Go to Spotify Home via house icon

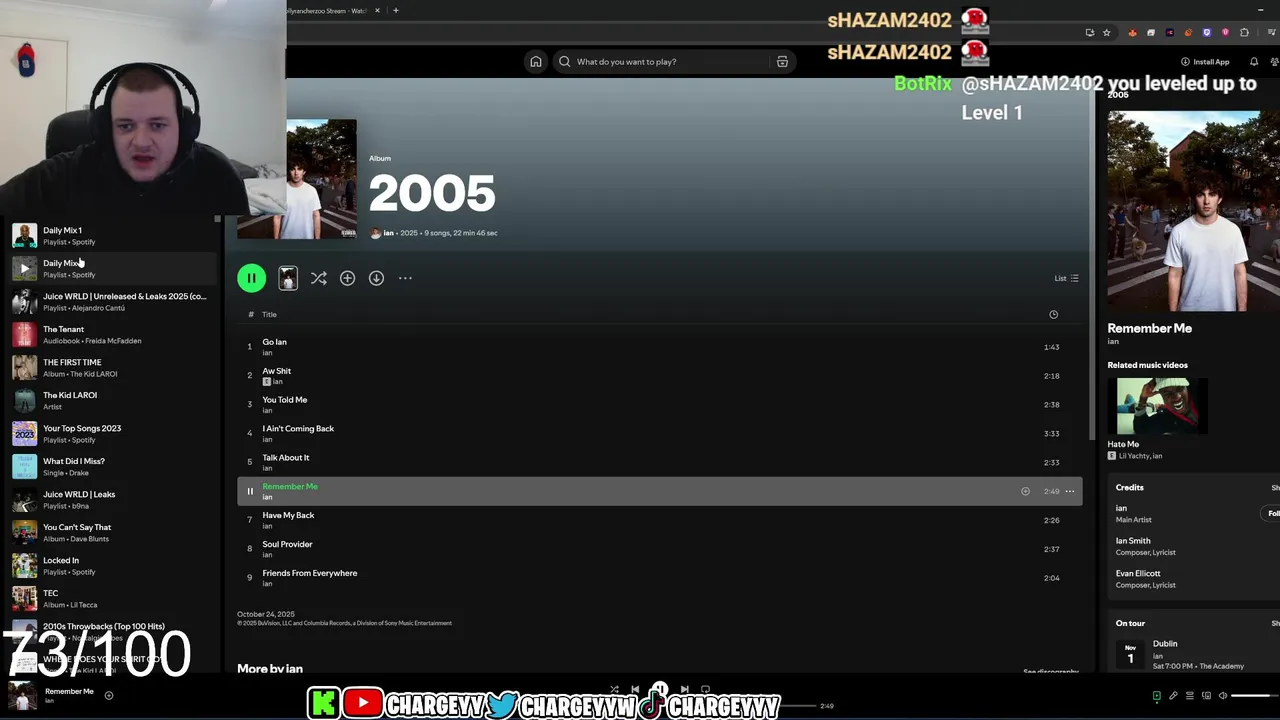click(x=536, y=62)
